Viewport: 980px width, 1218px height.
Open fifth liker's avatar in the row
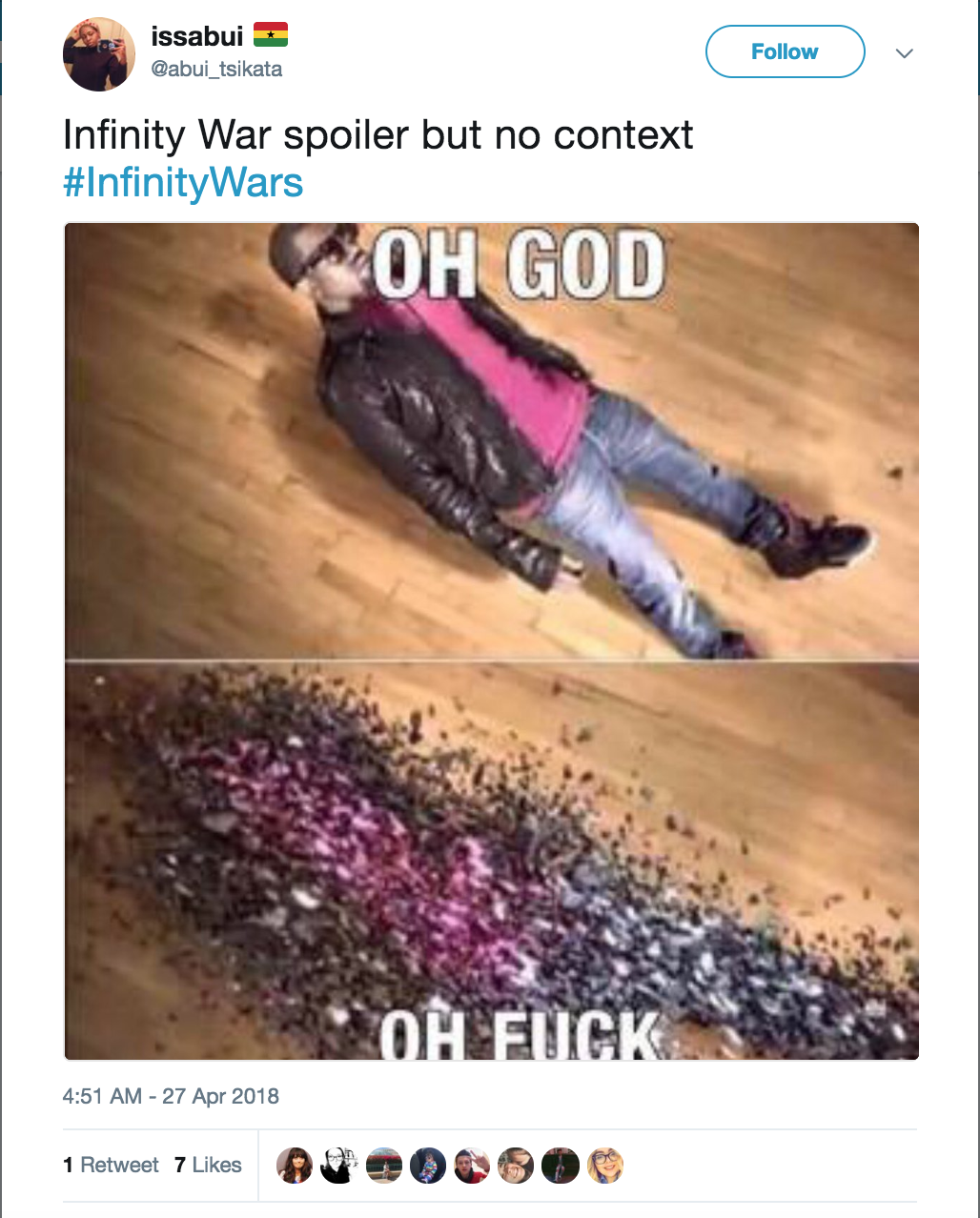coord(472,1166)
